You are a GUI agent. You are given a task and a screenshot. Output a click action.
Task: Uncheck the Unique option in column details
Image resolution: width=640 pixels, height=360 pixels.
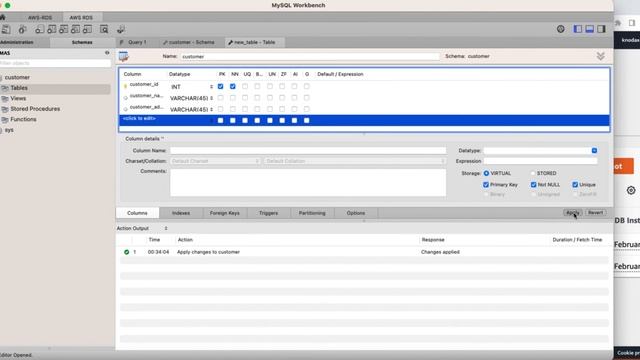tap(575, 184)
